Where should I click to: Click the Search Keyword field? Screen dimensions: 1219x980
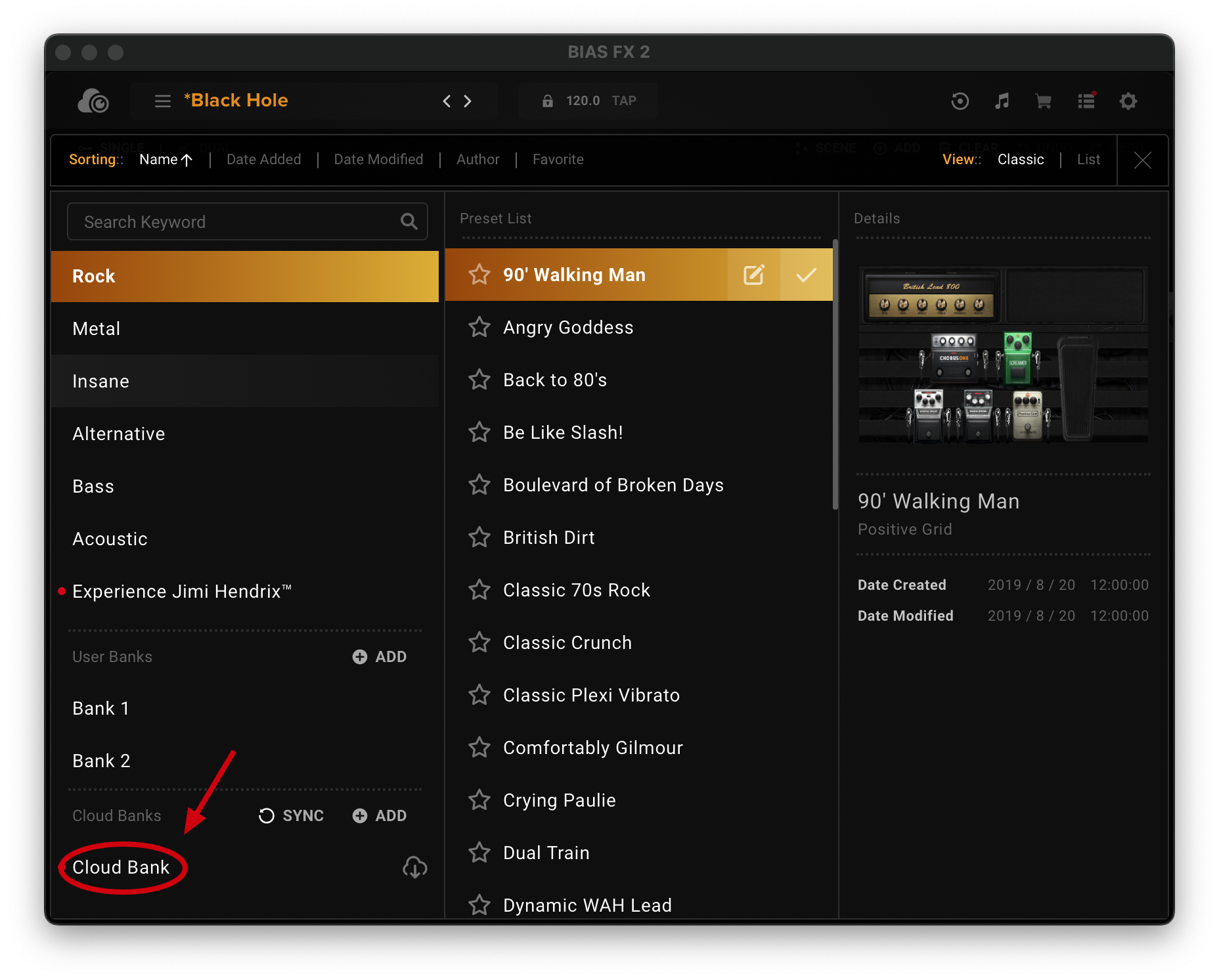click(247, 222)
